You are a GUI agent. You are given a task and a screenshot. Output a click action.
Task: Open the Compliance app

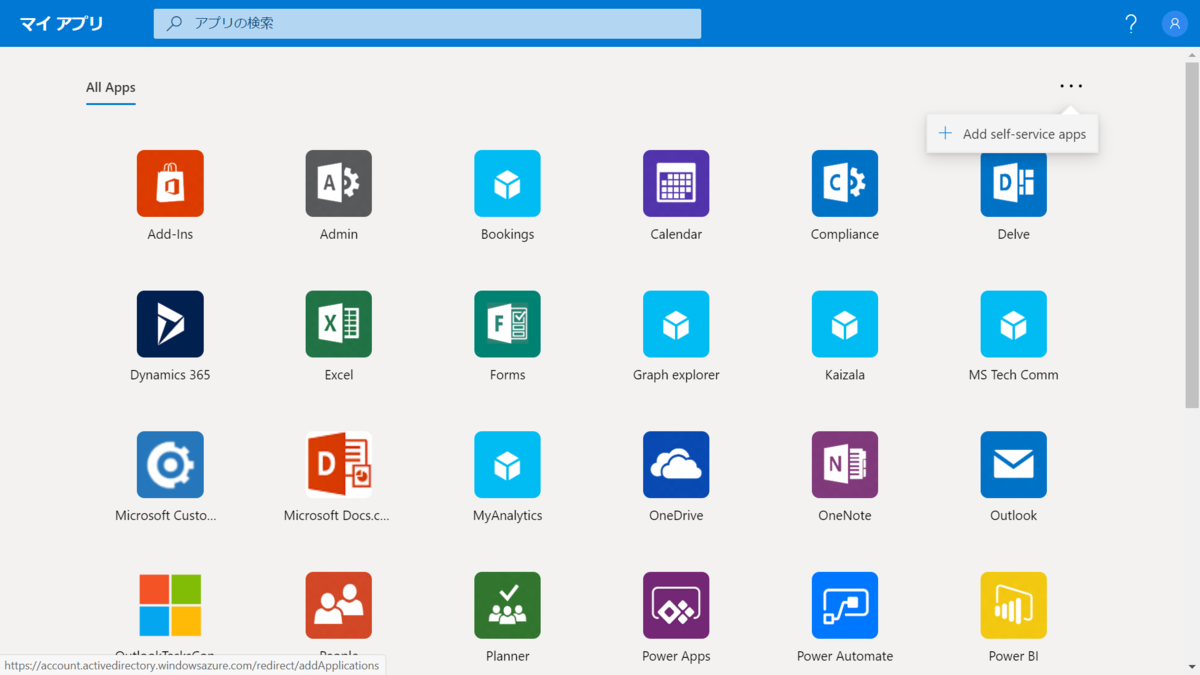tap(845, 184)
